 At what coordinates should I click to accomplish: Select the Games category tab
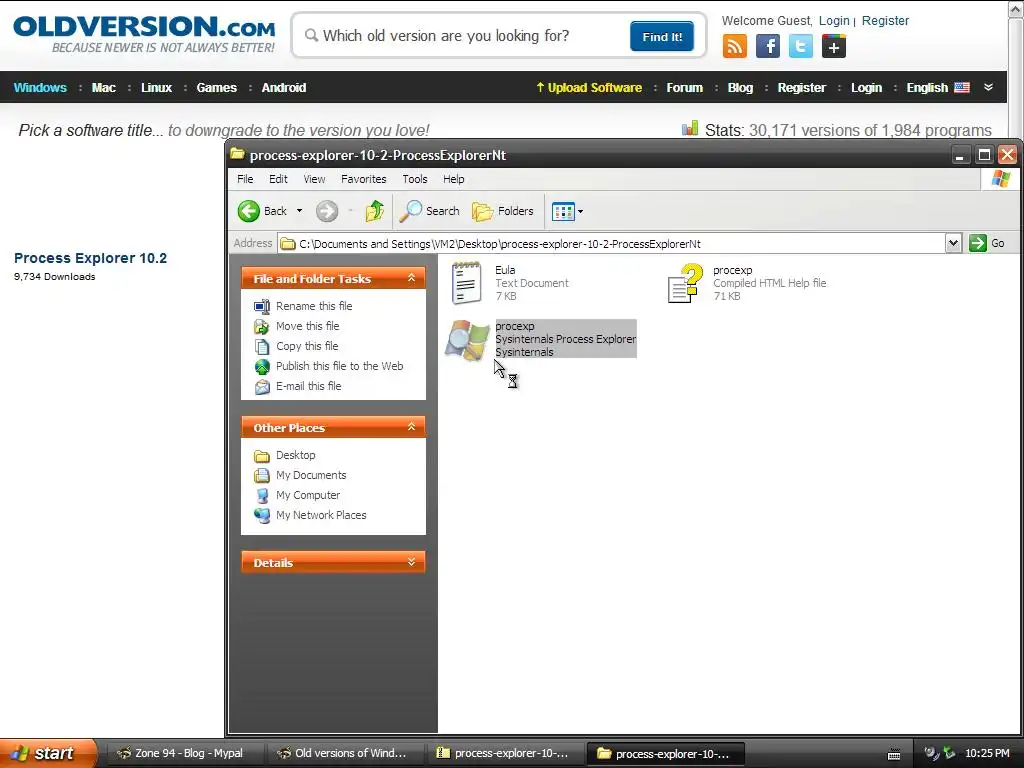217,88
